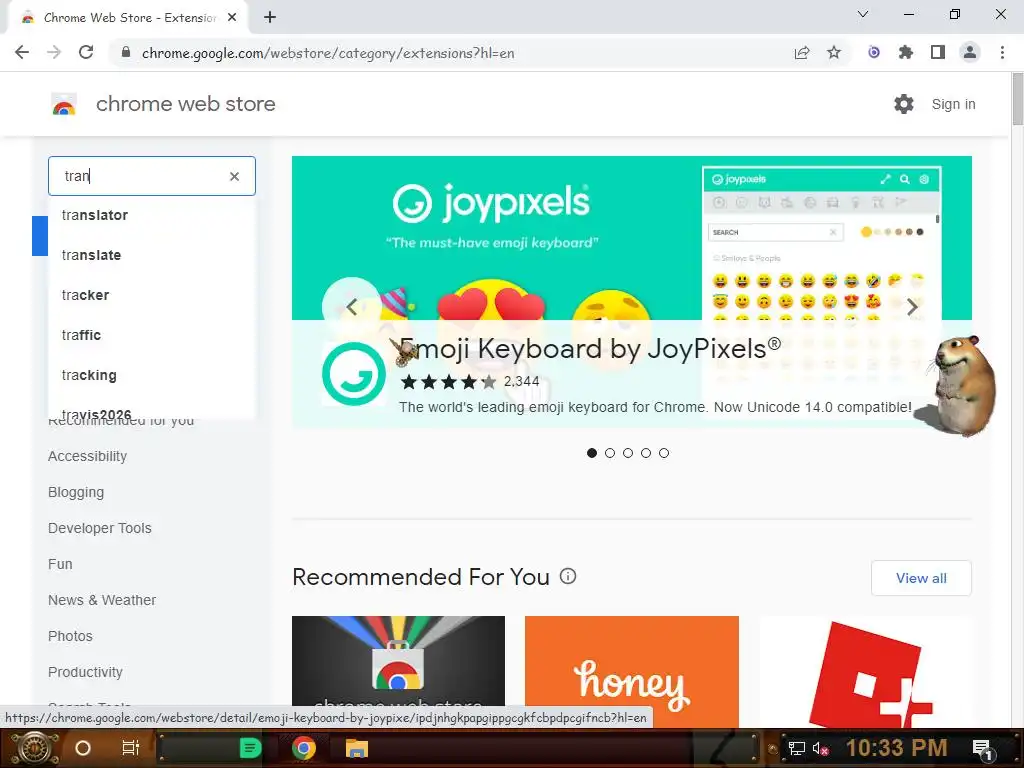
Task: Close the Chrome Web Store tab
Action: pyautogui.click(x=232, y=18)
